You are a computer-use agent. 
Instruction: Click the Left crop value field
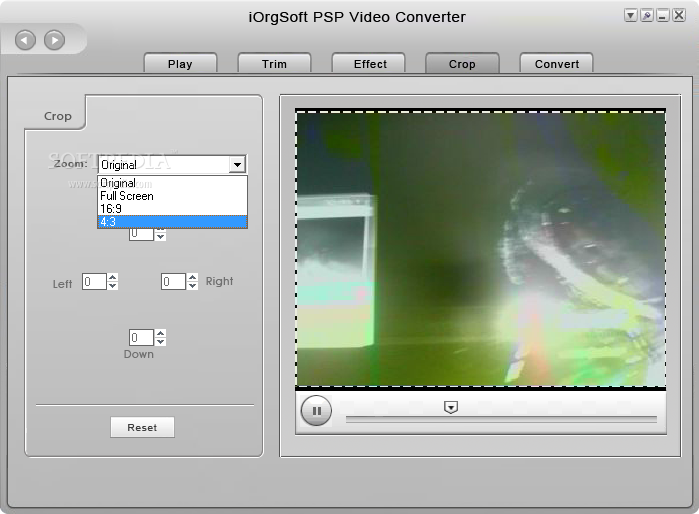(94, 282)
